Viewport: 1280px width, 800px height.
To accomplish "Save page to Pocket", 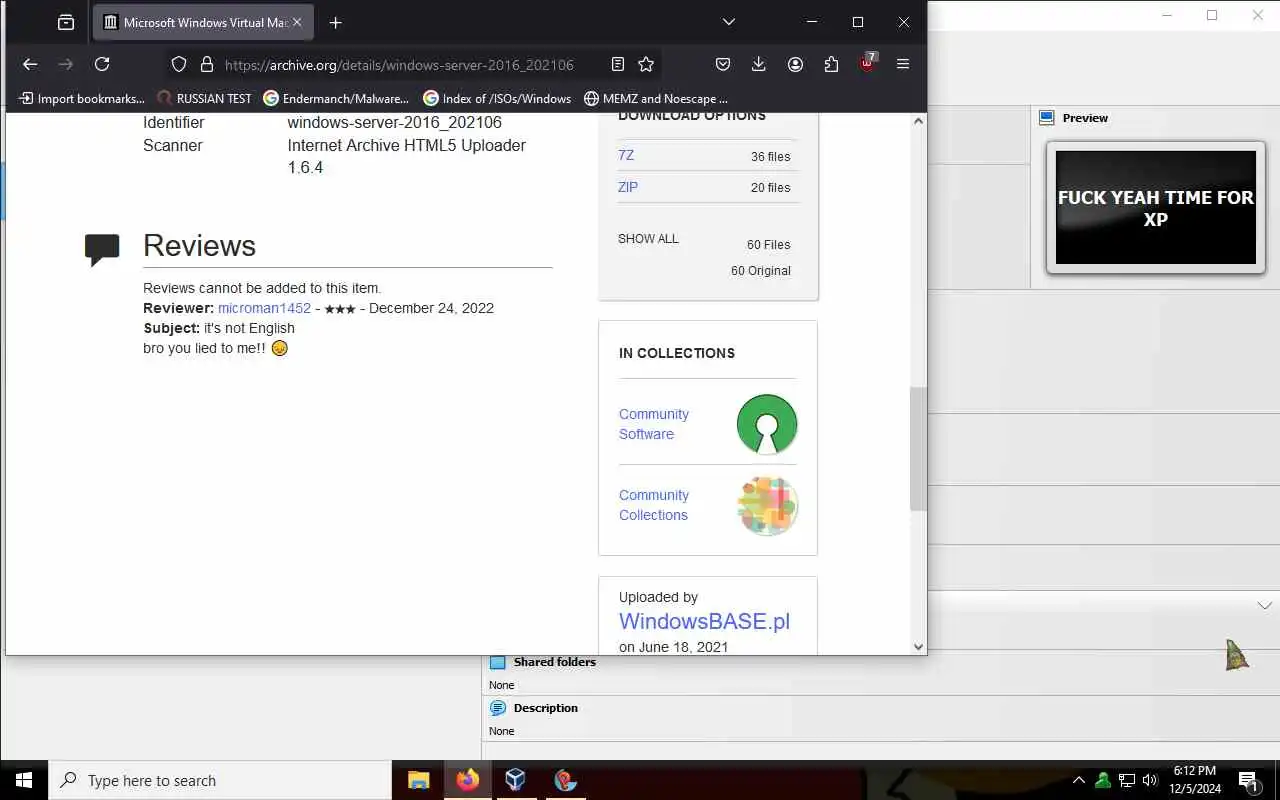I will click(x=723, y=64).
